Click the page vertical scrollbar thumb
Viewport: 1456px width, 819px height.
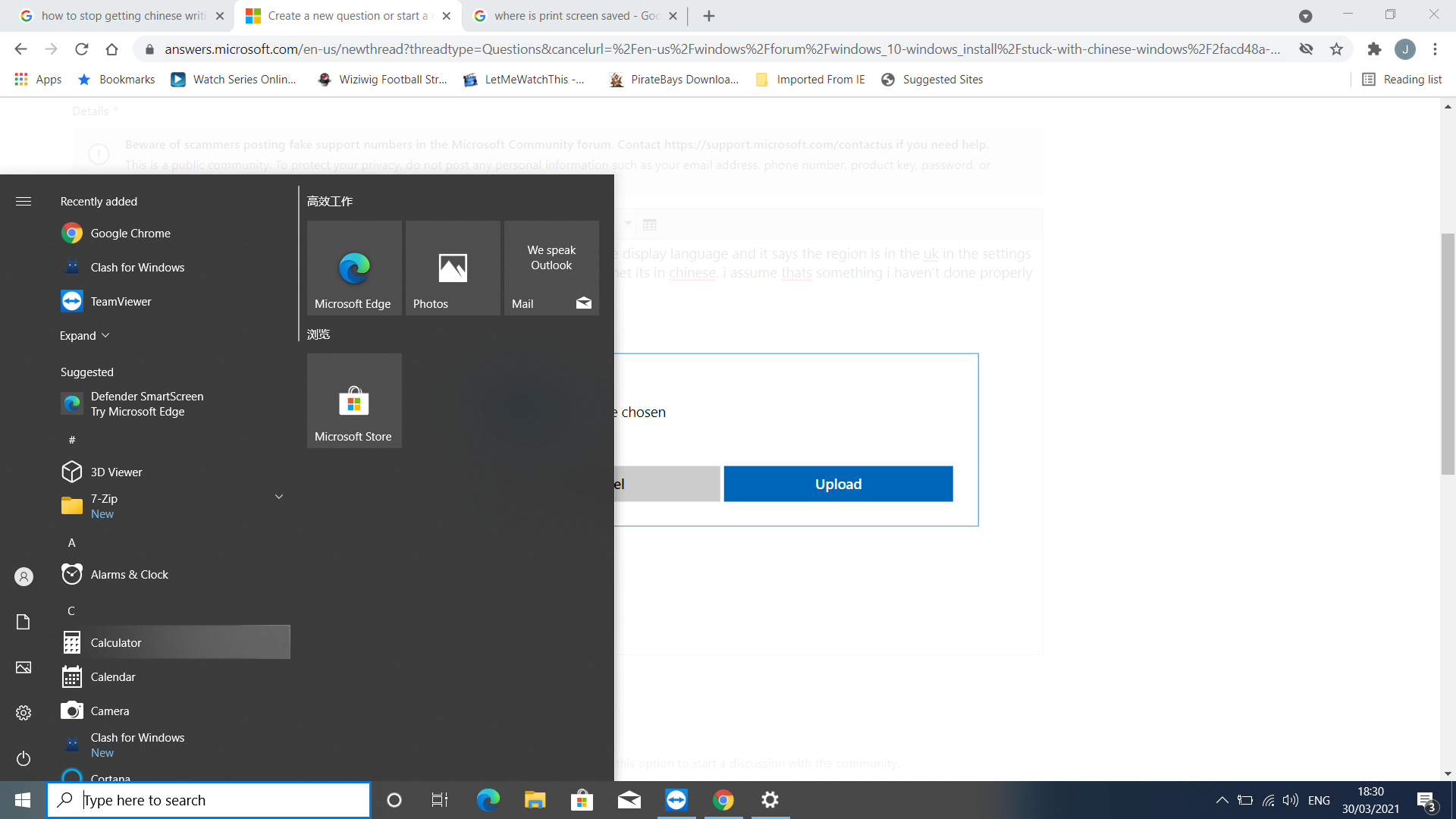pyautogui.click(x=1448, y=354)
